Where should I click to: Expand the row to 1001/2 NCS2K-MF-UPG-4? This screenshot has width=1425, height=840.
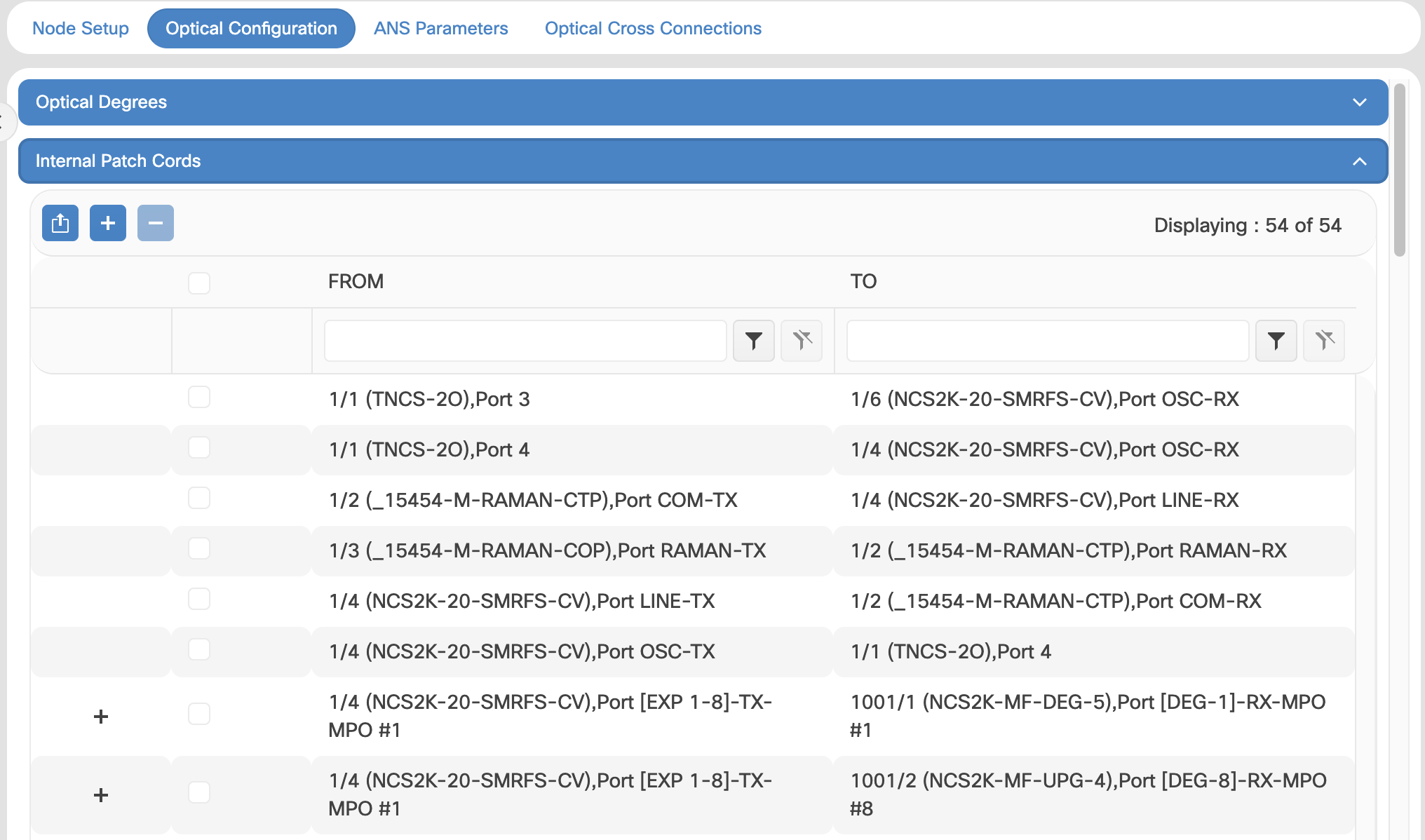(101, 794)
